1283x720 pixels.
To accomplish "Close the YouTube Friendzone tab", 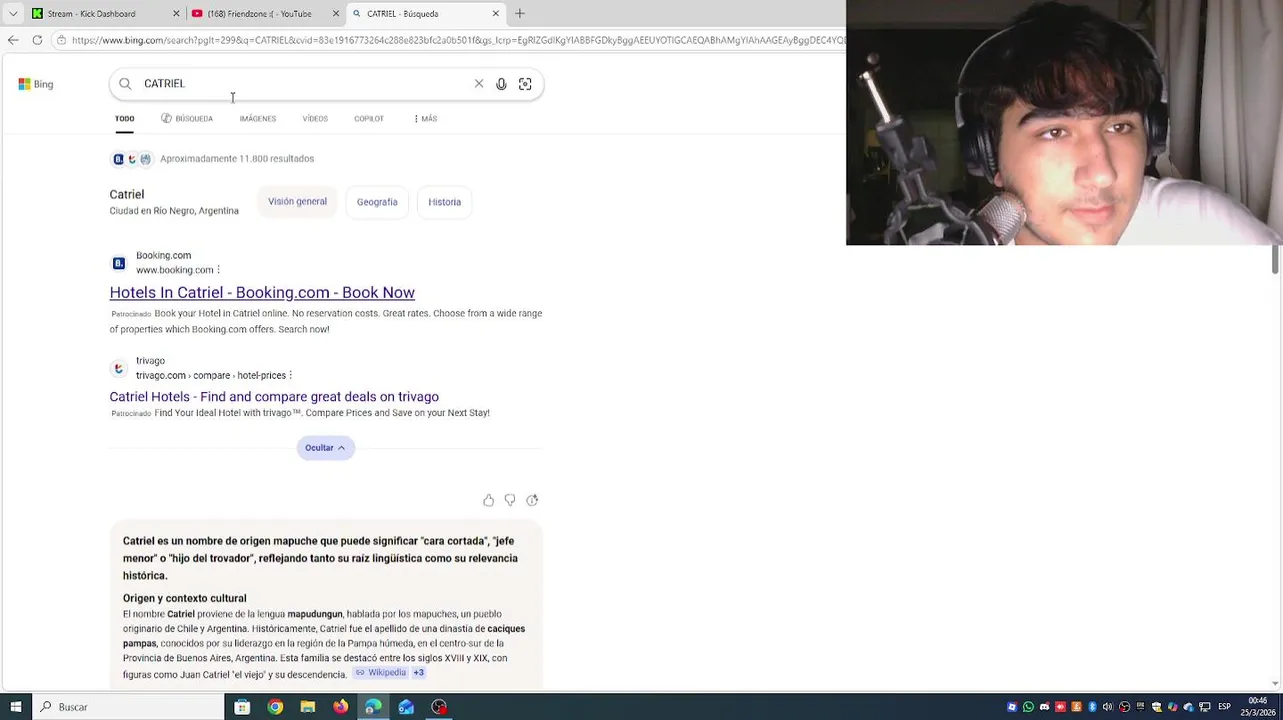I will coord(336,13).
